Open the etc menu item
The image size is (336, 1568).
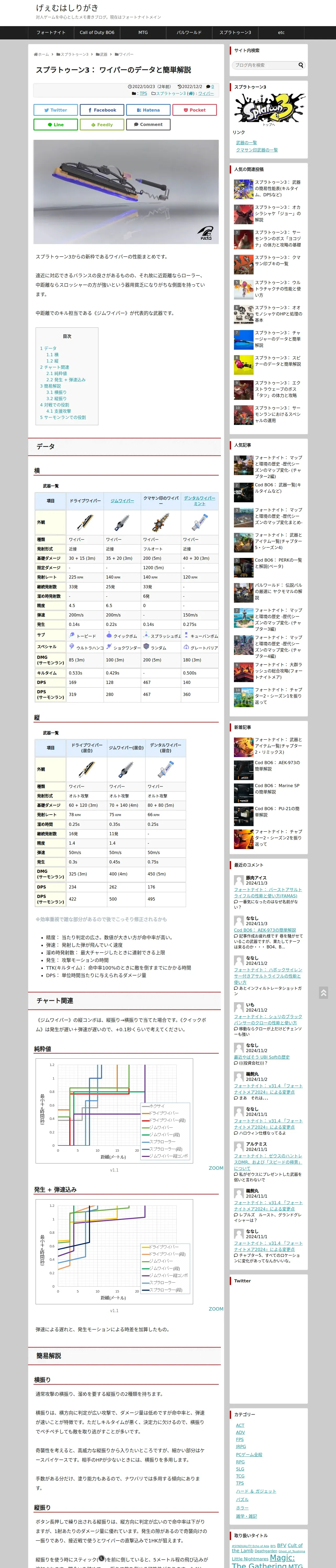pos(281,33)
